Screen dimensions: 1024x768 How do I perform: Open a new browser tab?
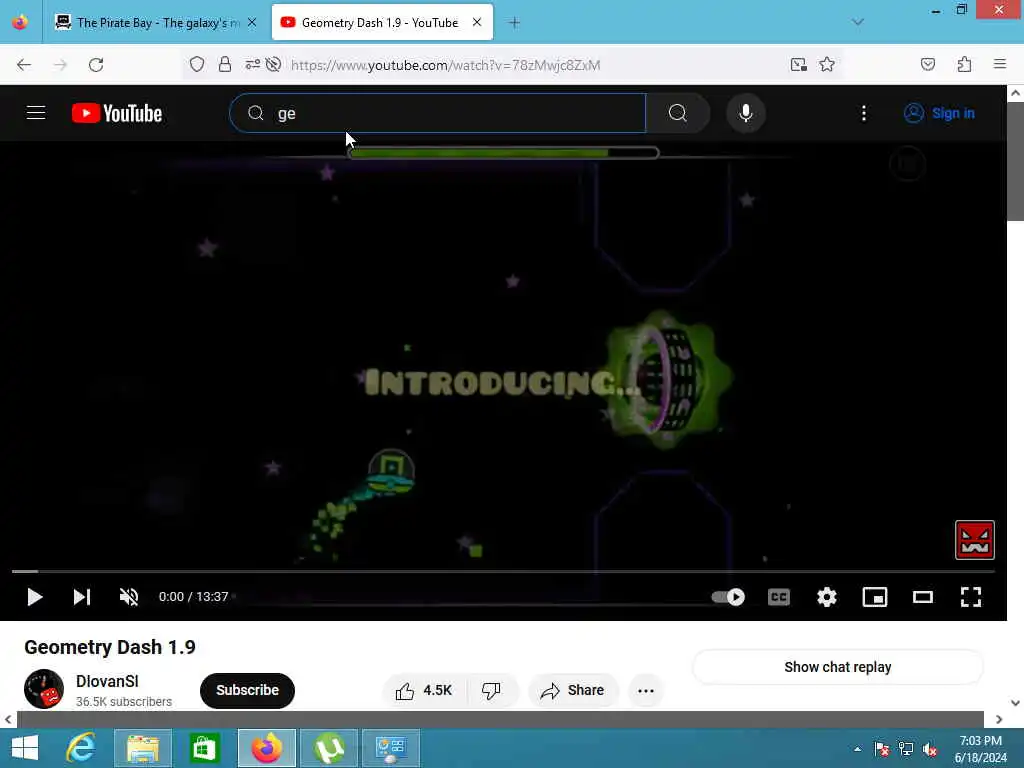pos(515,23)
